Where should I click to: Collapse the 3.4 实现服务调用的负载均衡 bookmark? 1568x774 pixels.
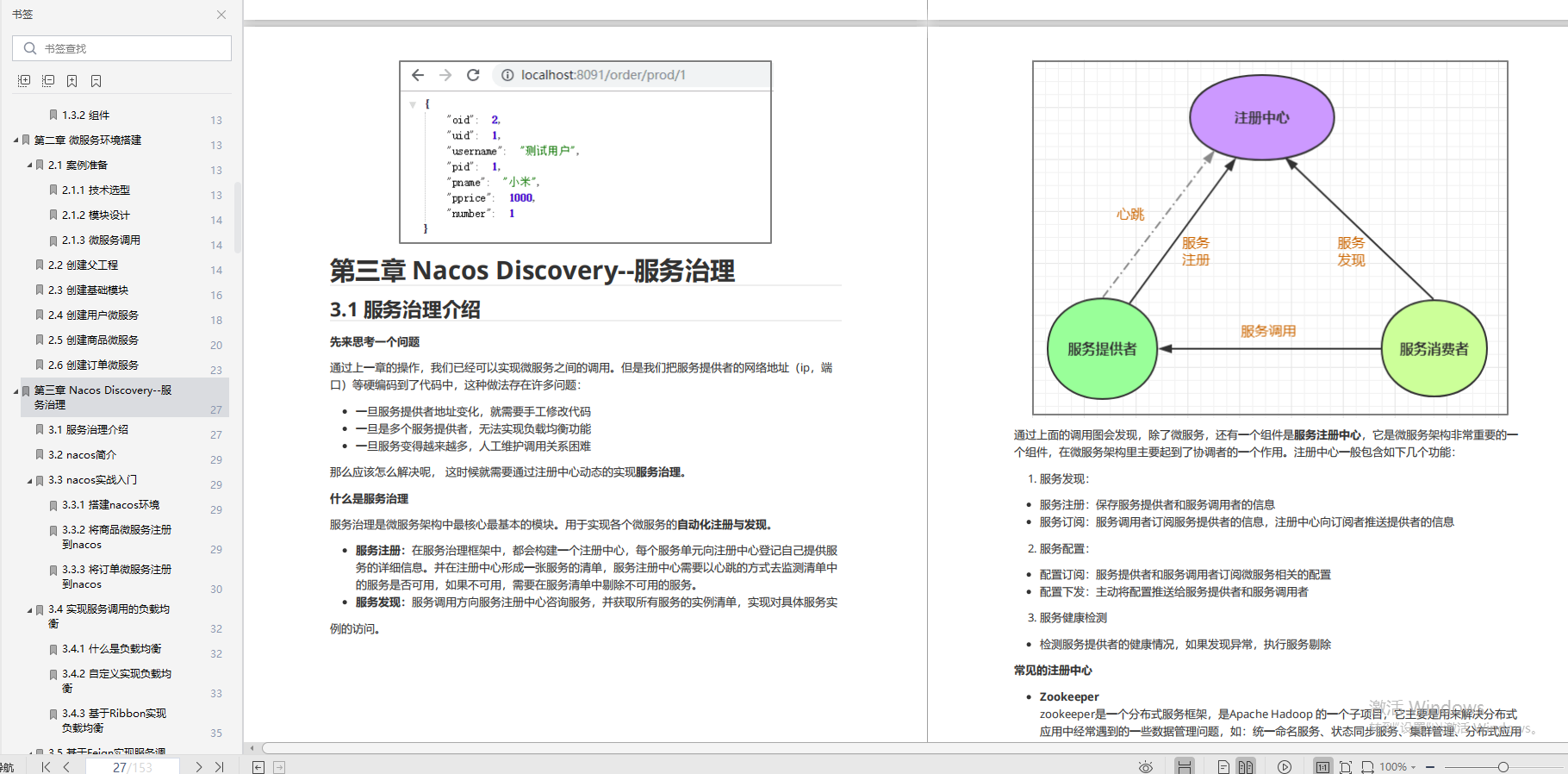coord(29,609)
